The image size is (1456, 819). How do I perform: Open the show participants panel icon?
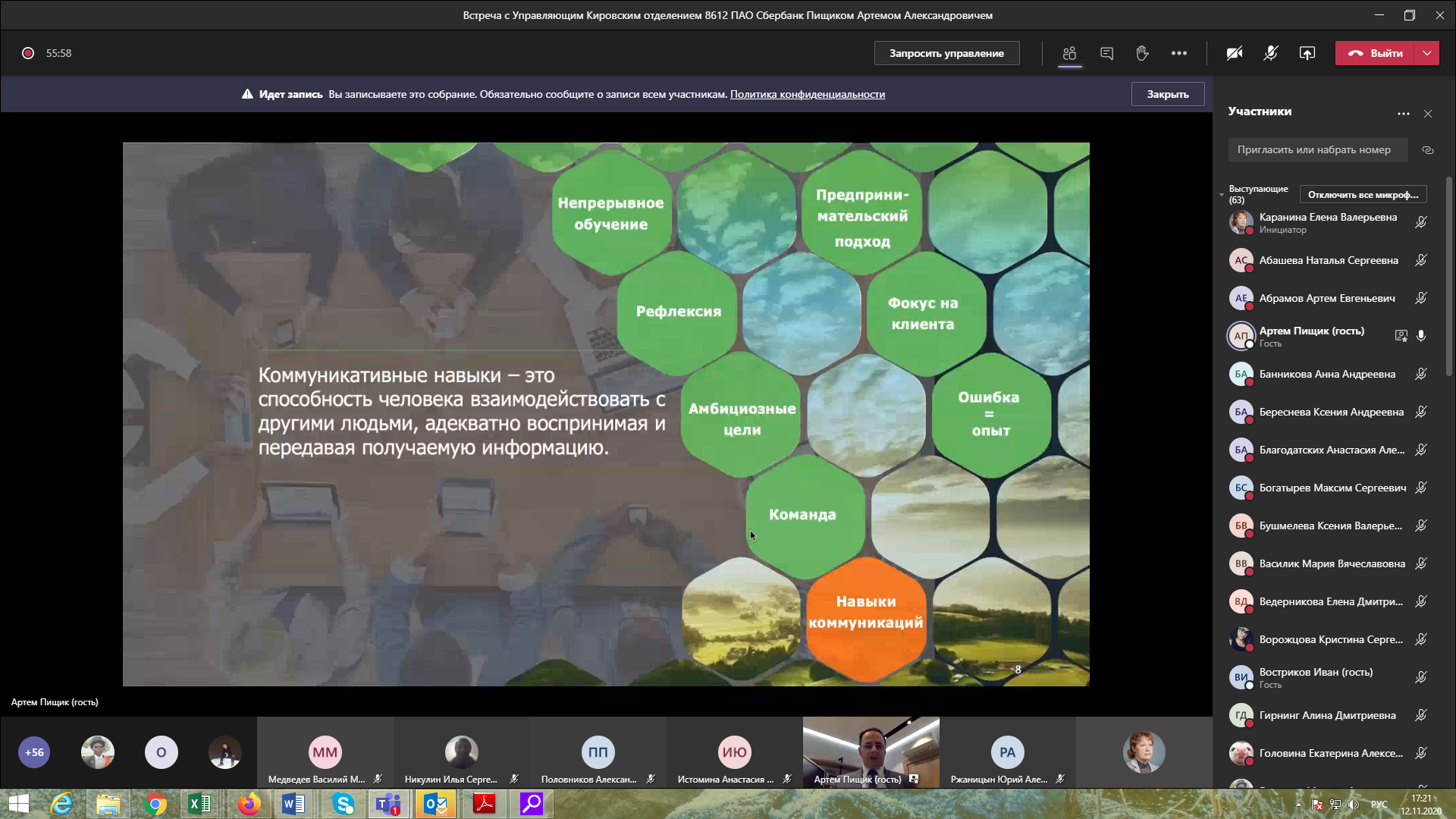point(1069,53)
